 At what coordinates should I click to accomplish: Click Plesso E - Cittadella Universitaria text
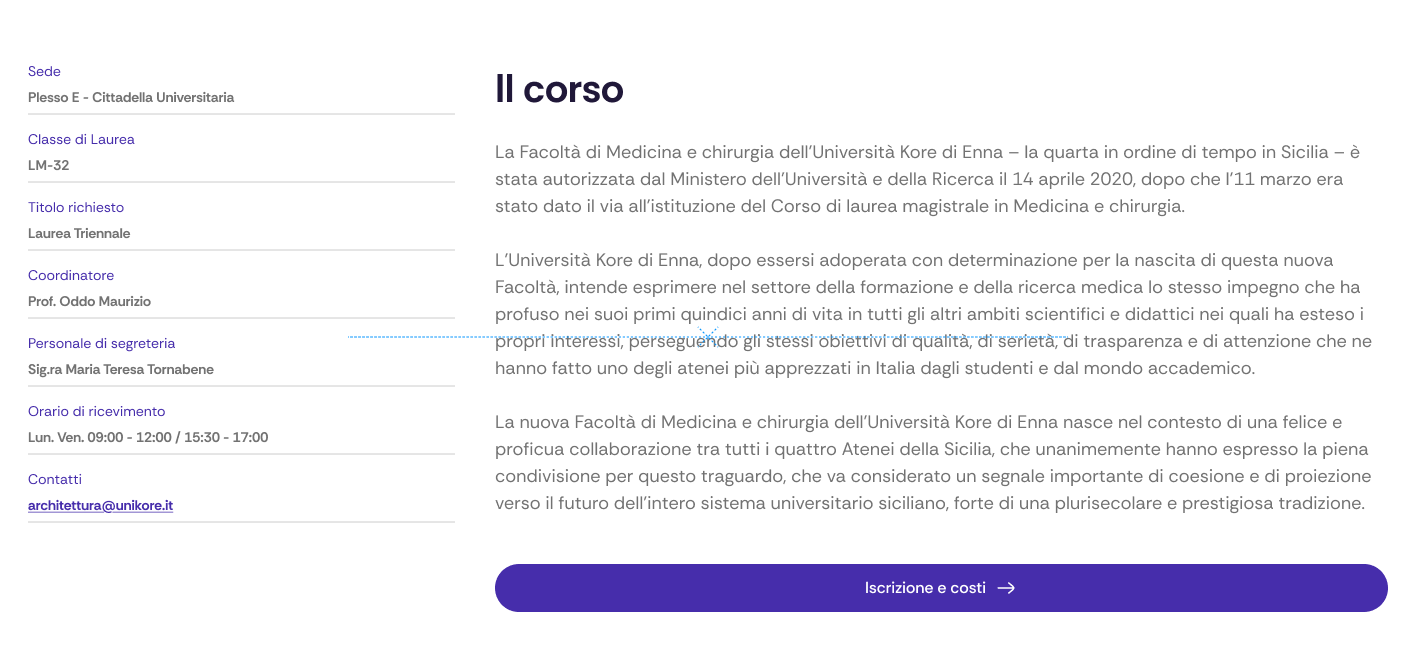131,98
